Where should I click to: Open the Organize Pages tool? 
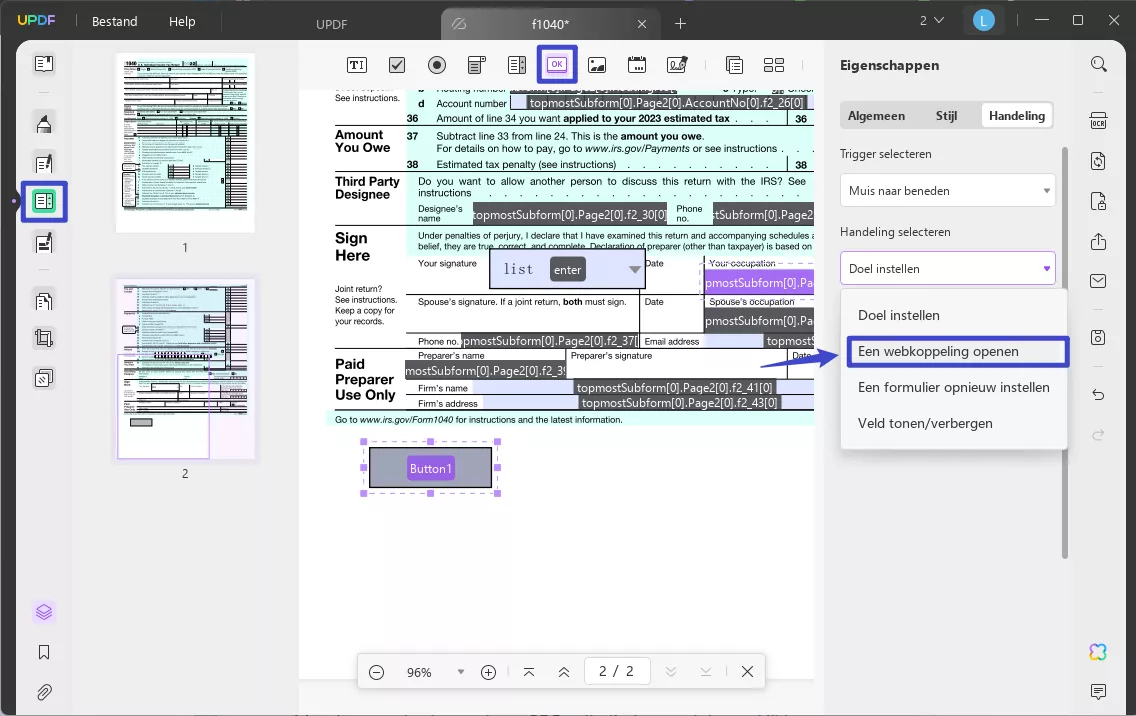coord(43,300)
